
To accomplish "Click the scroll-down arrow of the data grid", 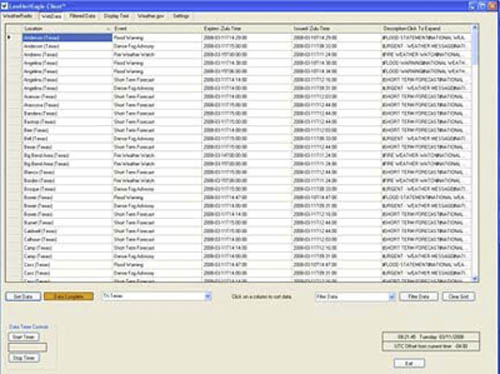I will 475,278.
